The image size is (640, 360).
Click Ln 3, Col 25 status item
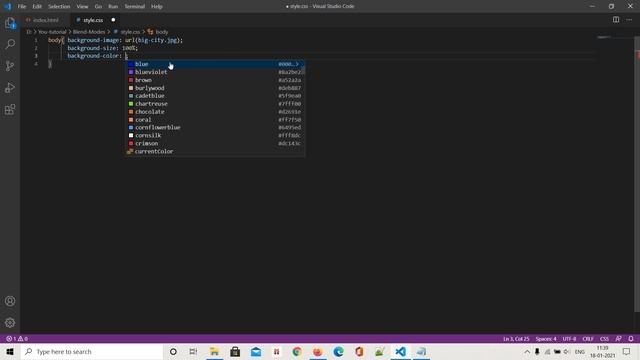click(x=516, y=339)
